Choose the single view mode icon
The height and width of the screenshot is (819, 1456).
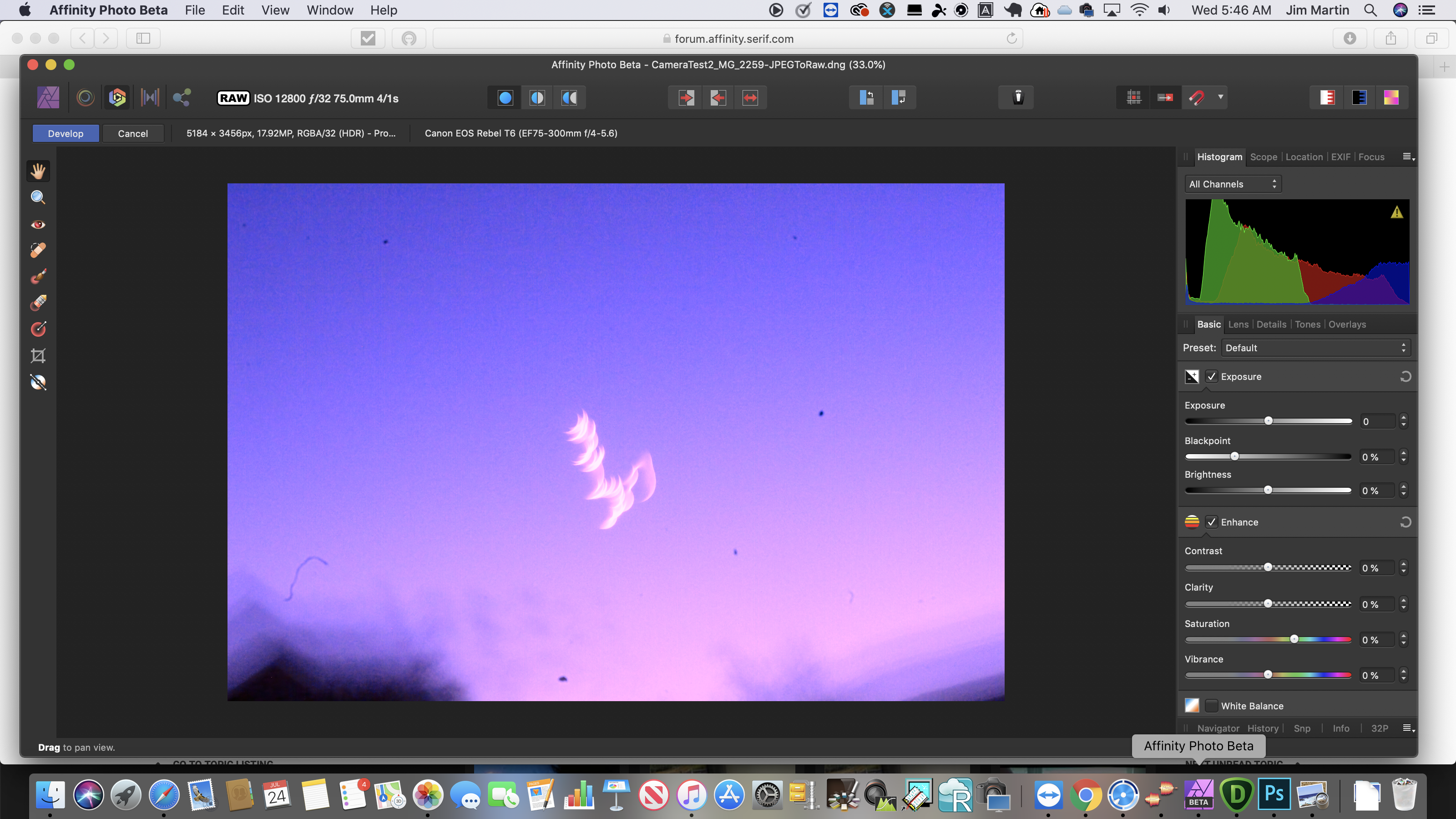(506, 98)
